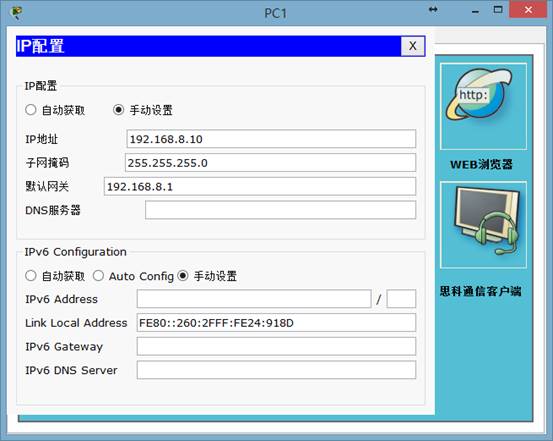Click the IPv6 Configuration group title

75,252
